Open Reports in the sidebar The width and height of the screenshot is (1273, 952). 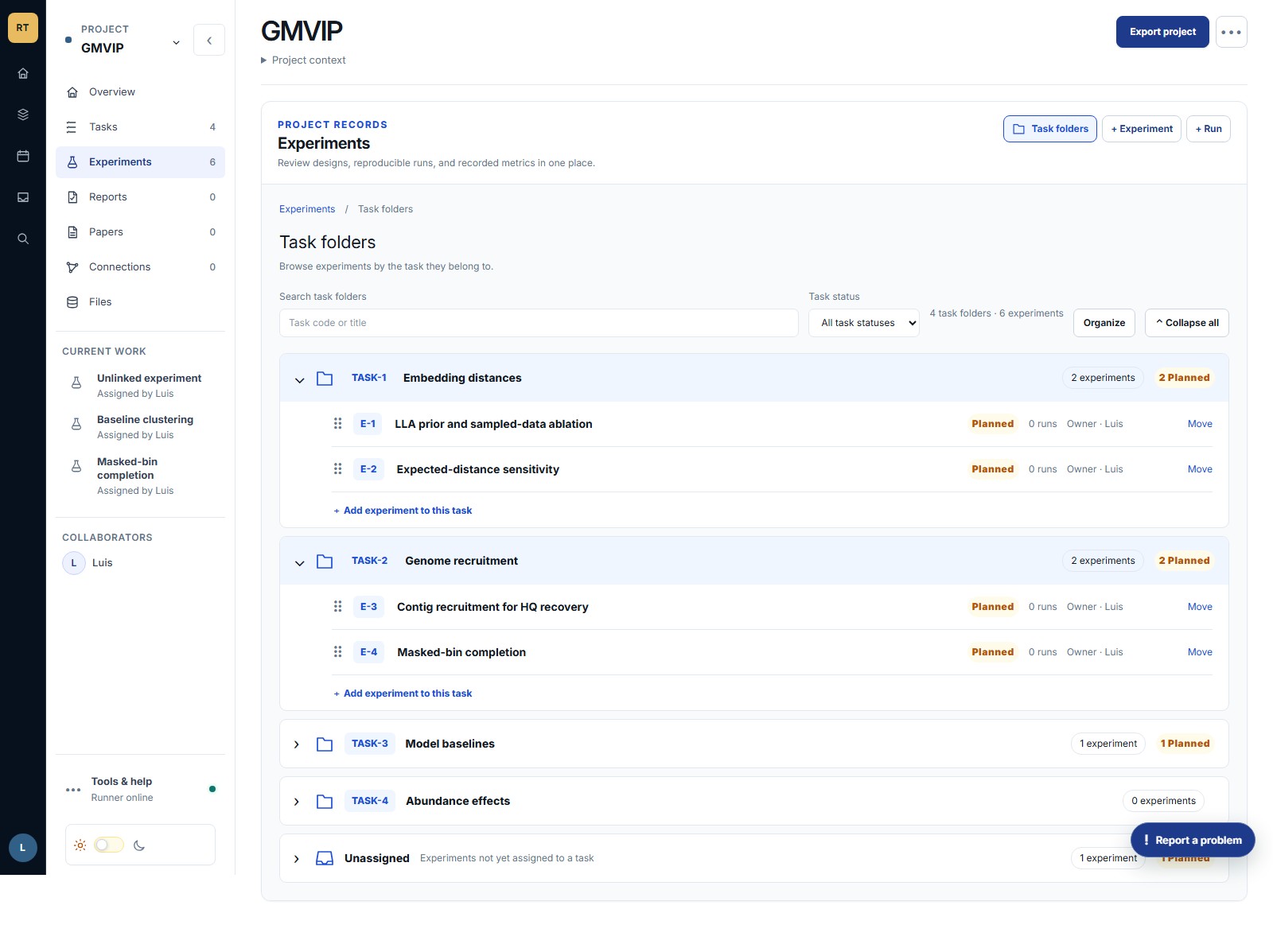tap(140, 197)
